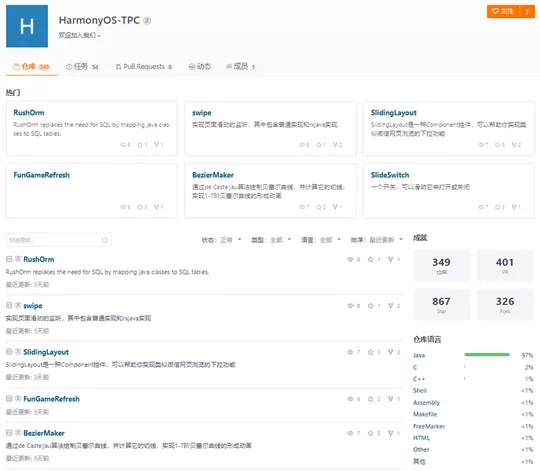Click watch eye icon on swipe popular card

pos(302,145)
